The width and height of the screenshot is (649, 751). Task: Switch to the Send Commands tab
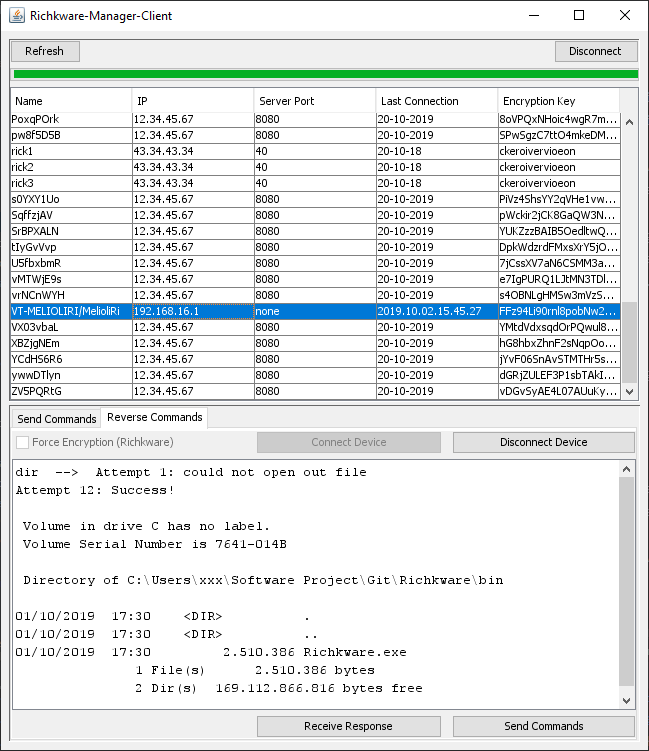[57, 419]
